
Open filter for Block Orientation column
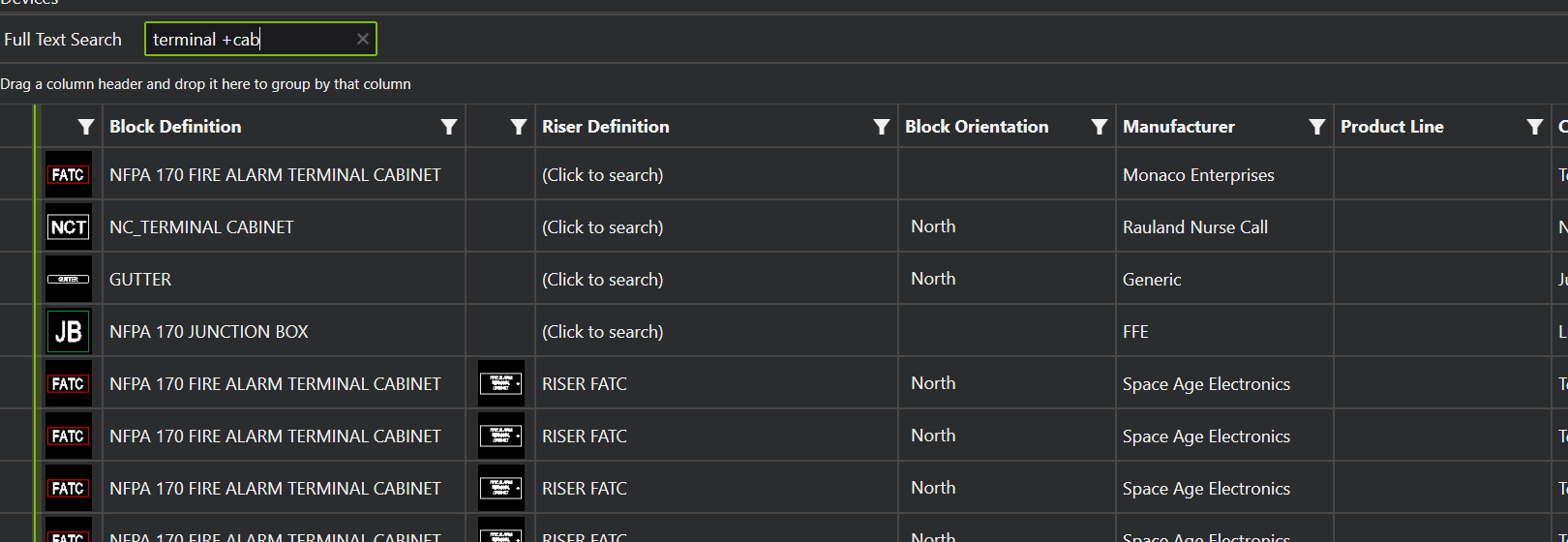click(x=1100, y=127)
